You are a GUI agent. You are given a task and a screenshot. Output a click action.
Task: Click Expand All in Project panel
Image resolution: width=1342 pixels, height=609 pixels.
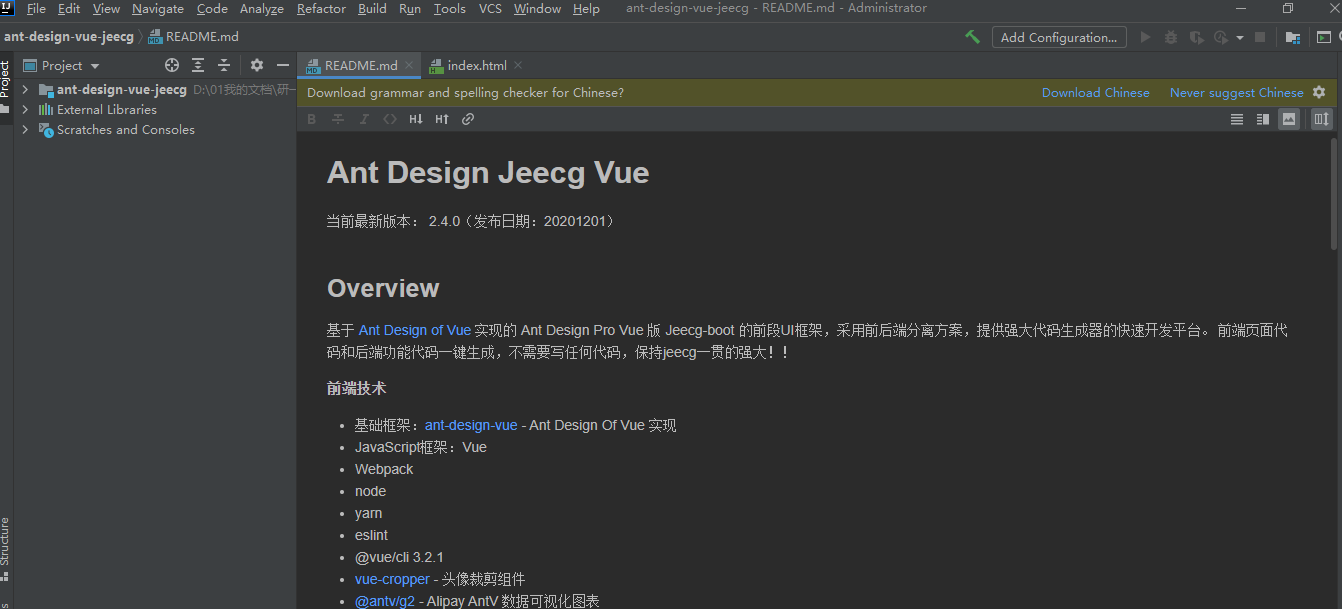[x=198, y=65]
